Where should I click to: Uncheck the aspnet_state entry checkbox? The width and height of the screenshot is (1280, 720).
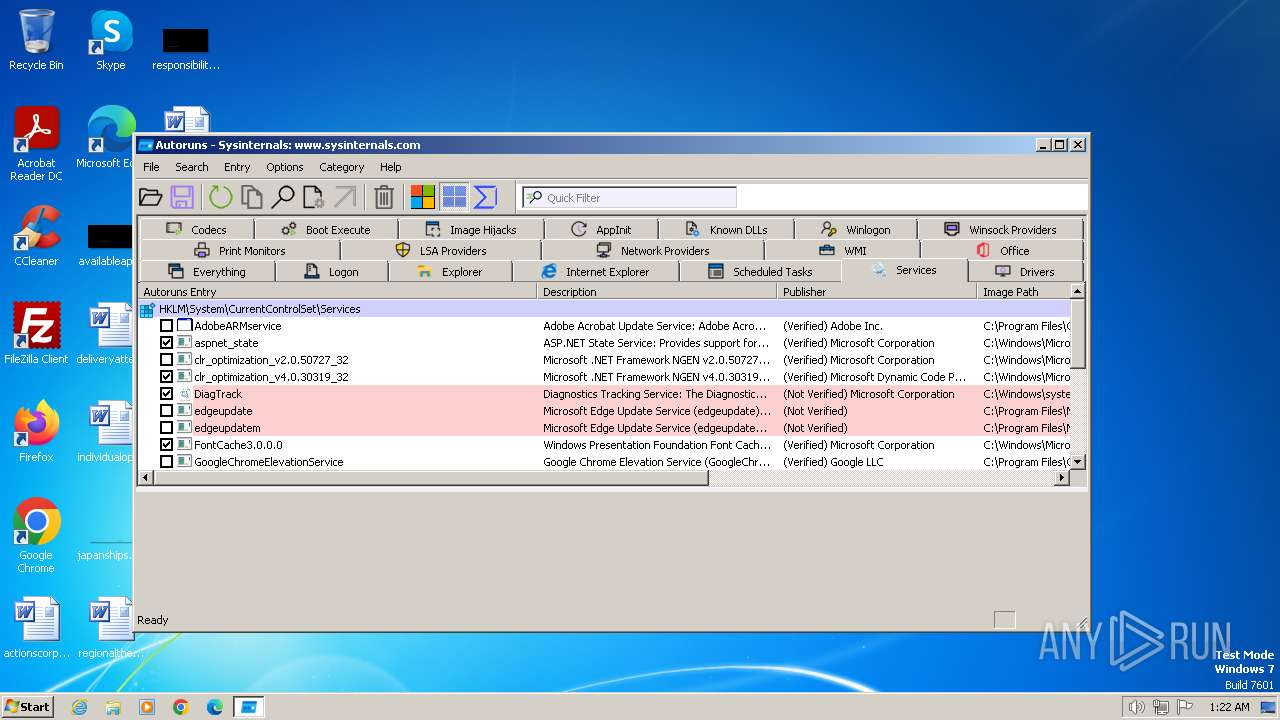coord(166,343)
